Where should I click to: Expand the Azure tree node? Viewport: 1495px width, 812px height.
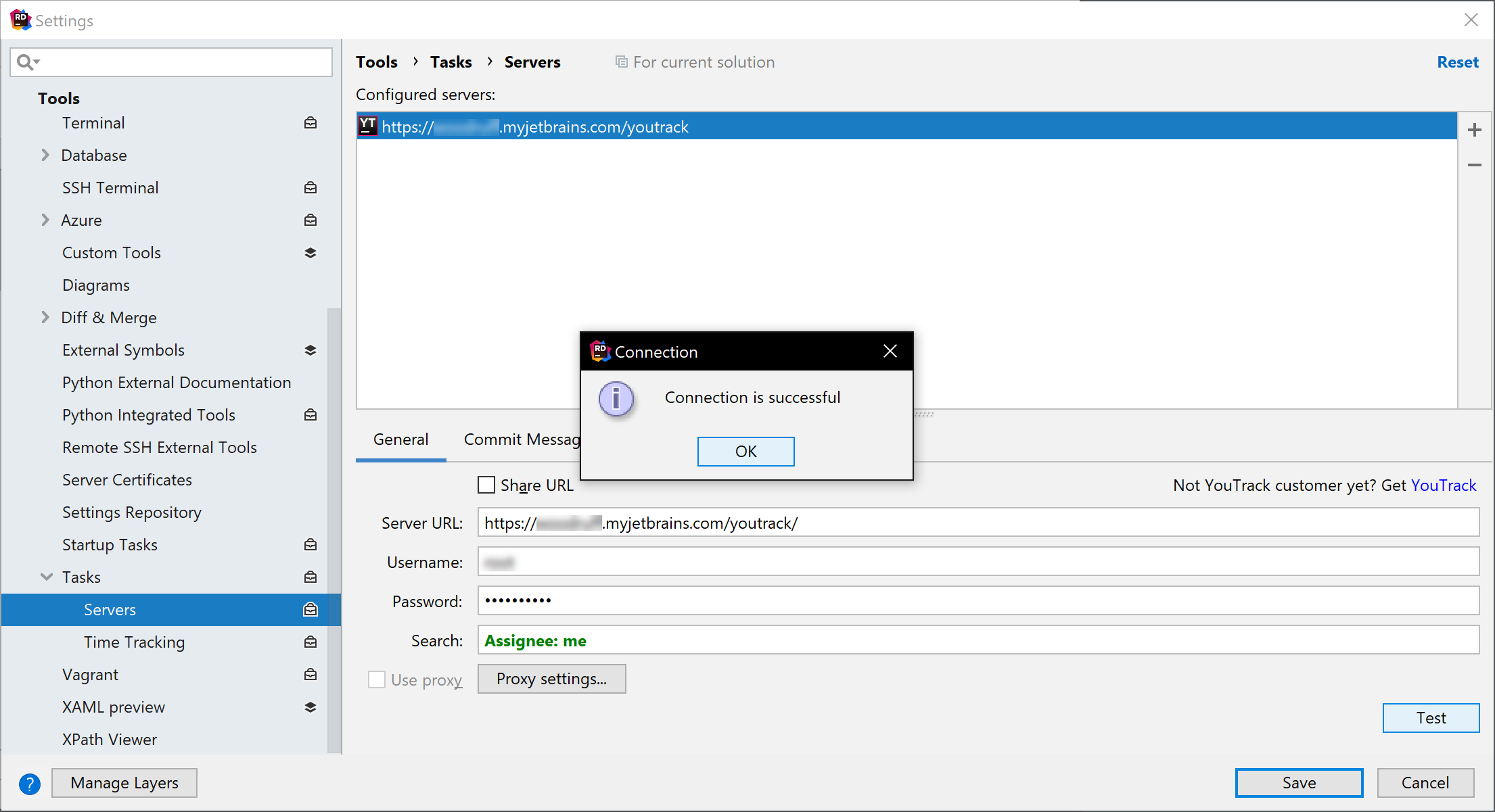click(45, 220)
